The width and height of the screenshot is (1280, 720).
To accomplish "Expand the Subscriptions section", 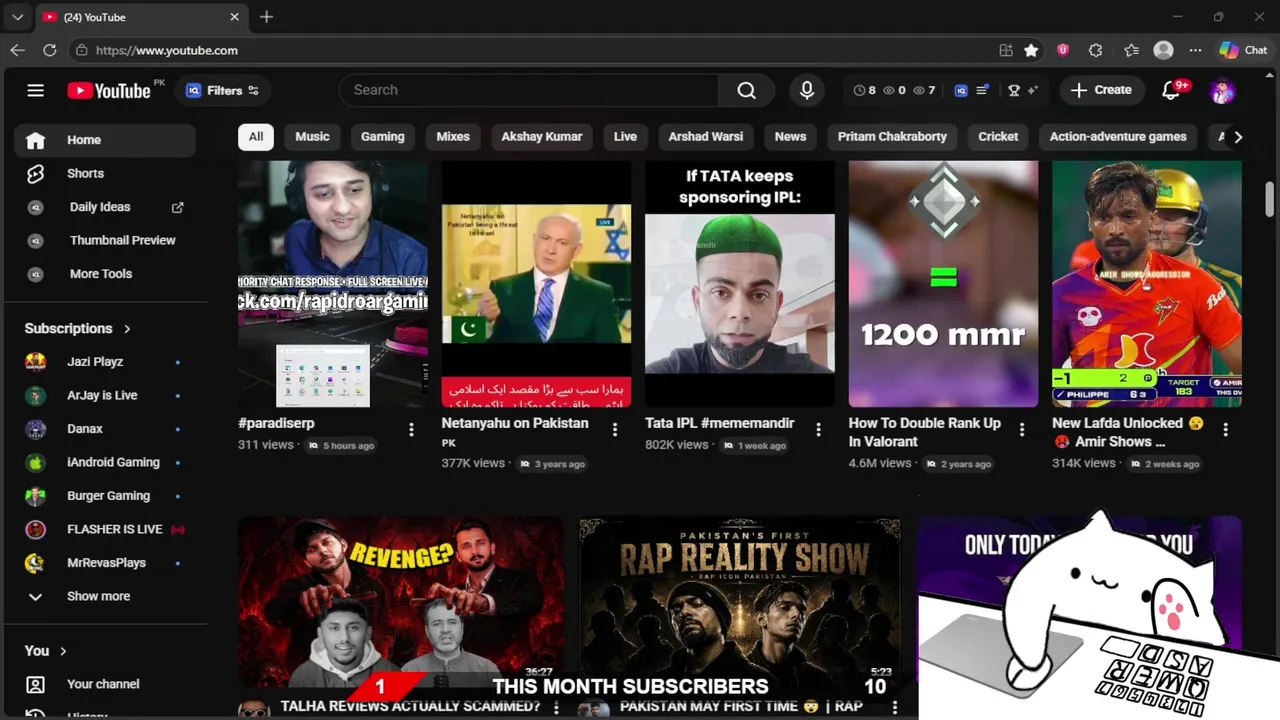I will click(x=78, y=328).
